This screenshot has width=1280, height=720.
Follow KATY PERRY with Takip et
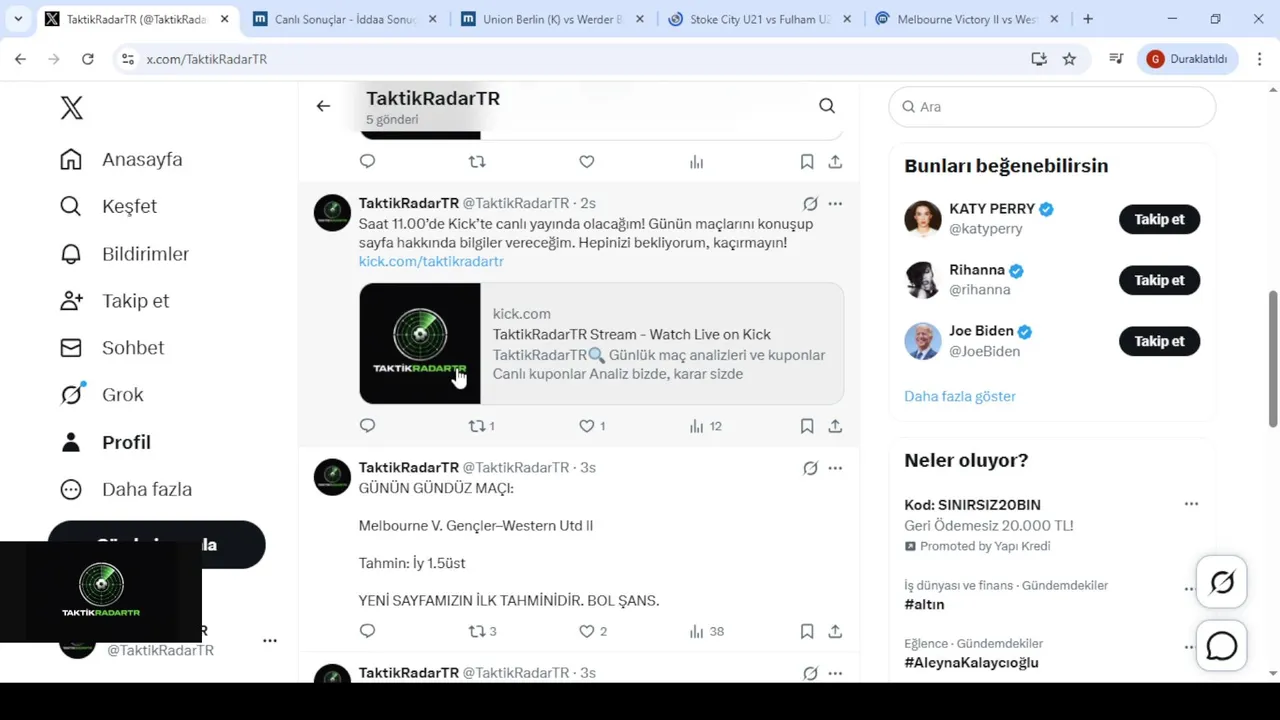click(1159, 219)
